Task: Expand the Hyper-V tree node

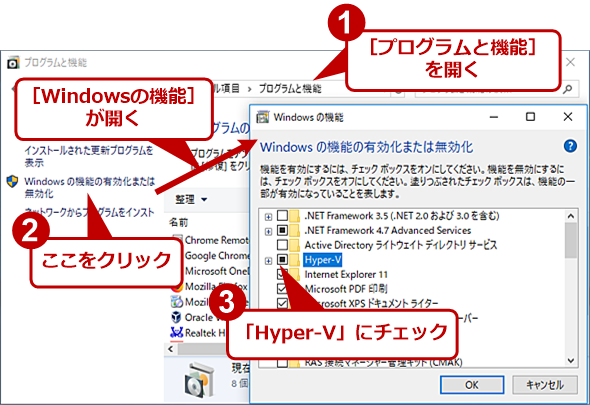Action: (x=268, y=260)
